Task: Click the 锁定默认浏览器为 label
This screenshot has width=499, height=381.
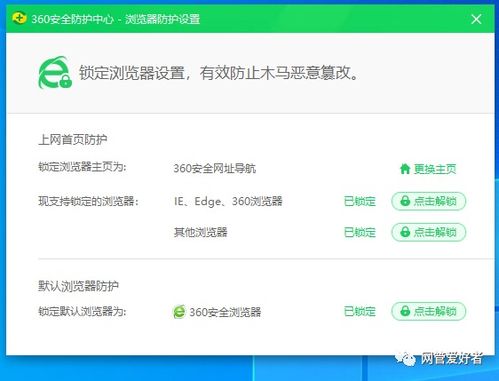Action: [x=82, y=312]
